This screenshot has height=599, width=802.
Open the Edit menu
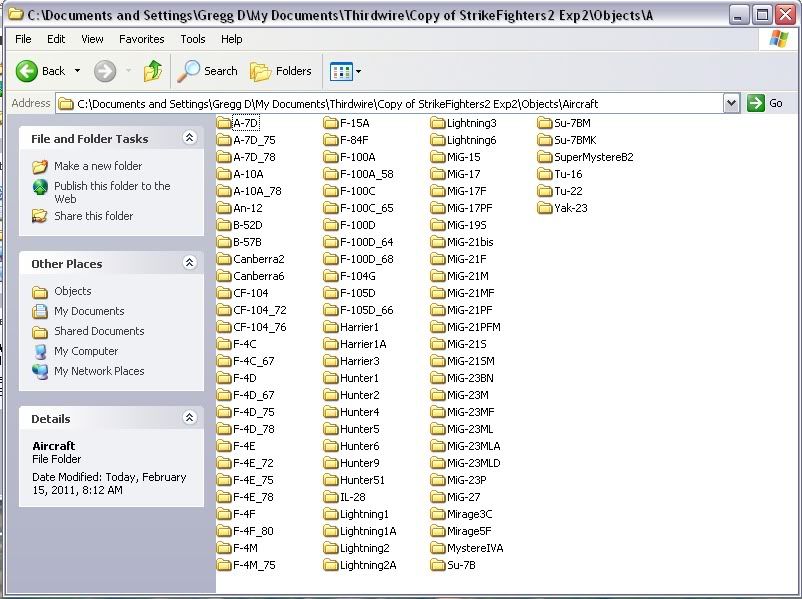(x=56, y=39)
